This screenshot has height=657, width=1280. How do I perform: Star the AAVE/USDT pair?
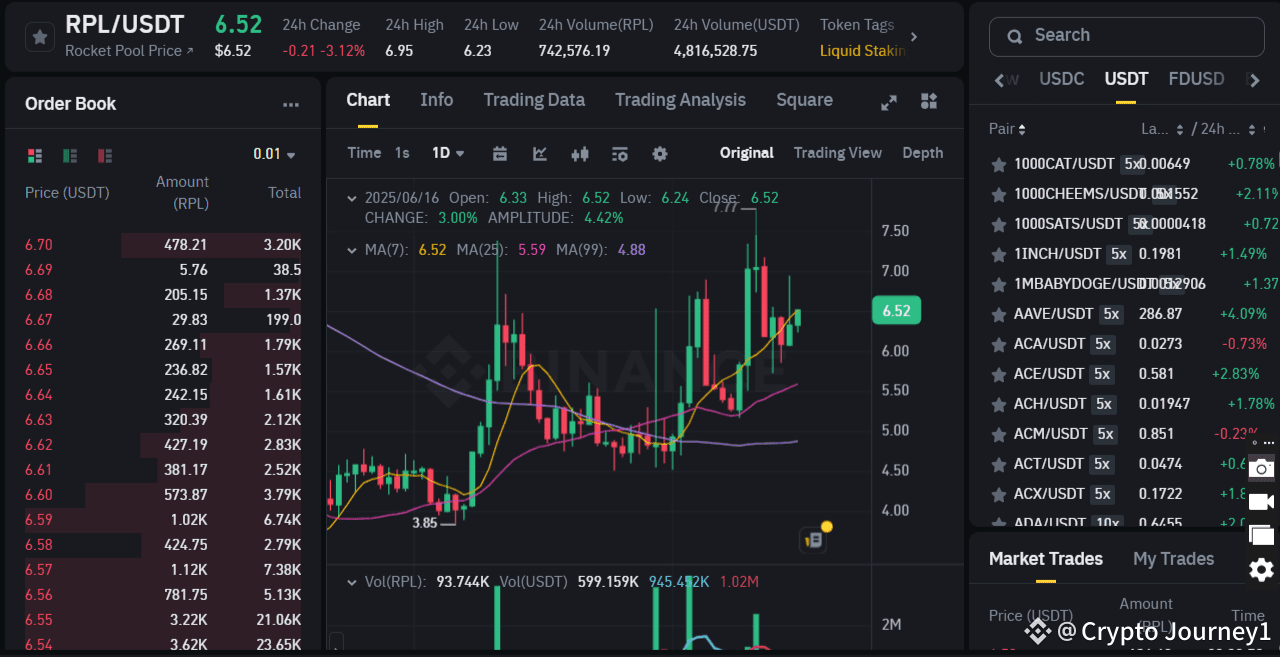click(x=998, y=313)
